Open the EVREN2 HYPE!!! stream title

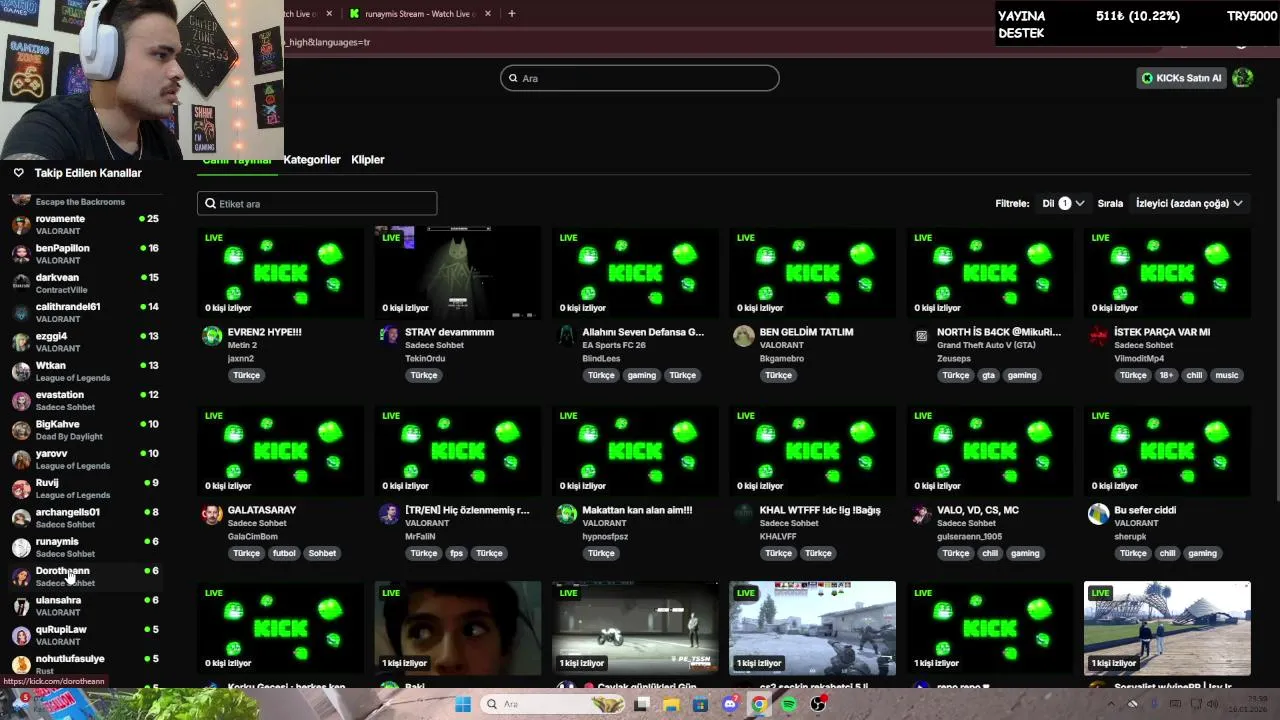tap(264, 332)
